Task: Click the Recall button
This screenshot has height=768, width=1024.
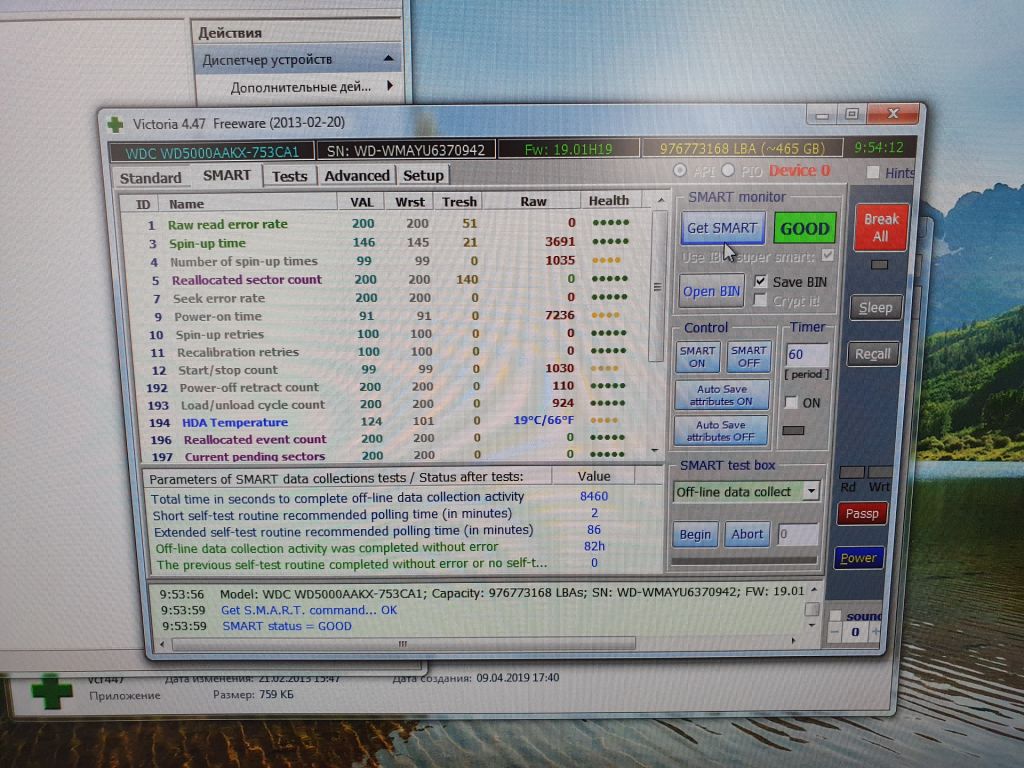Action: tap(873, 354)
